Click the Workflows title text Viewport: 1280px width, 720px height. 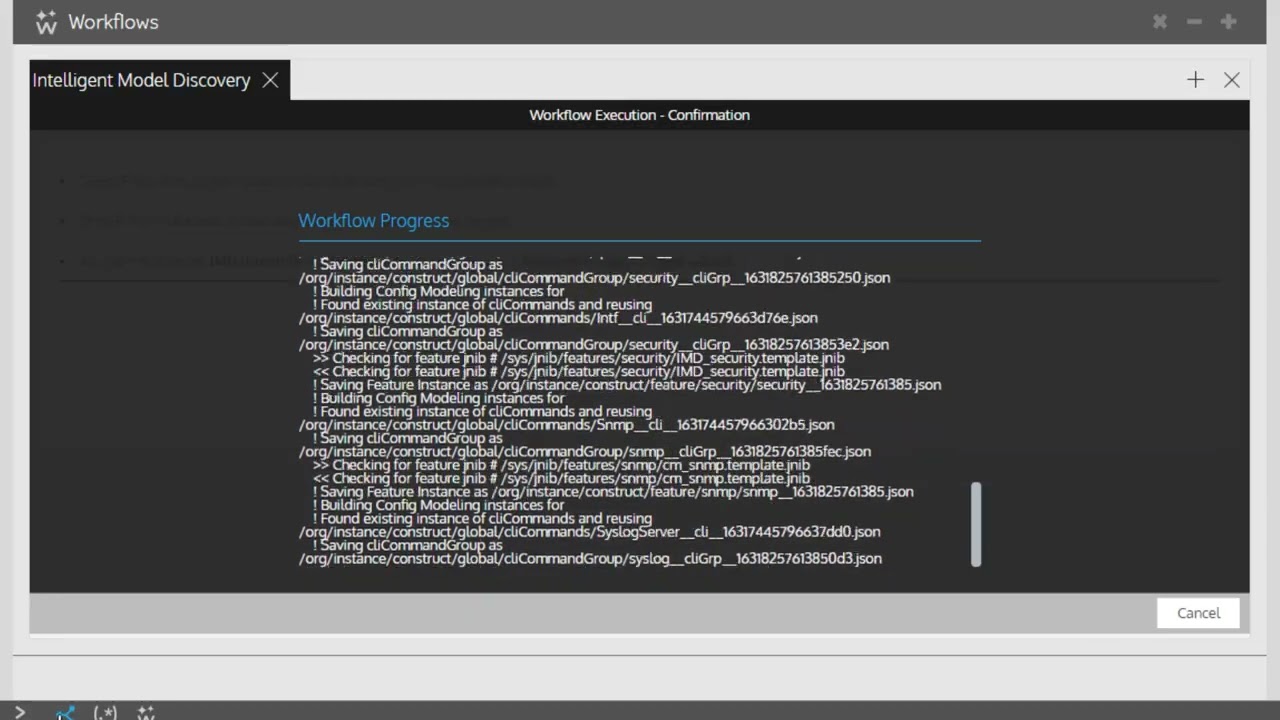[113, 22]
